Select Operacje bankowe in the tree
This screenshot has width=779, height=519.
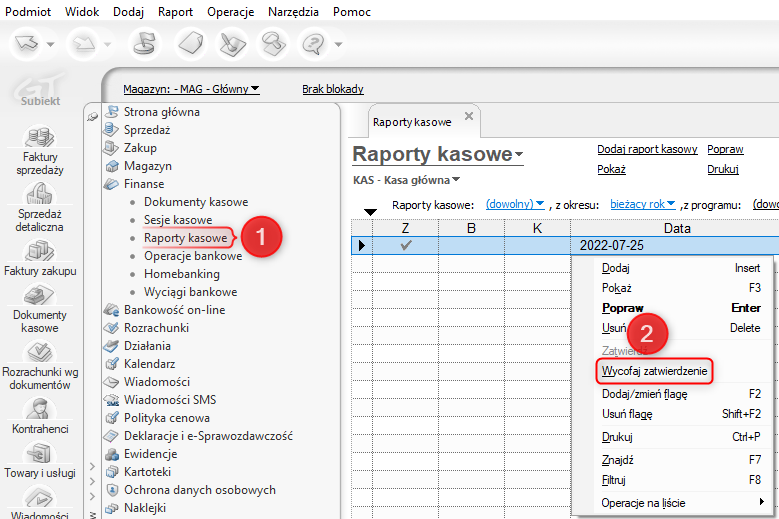click(x=193, y=256)
